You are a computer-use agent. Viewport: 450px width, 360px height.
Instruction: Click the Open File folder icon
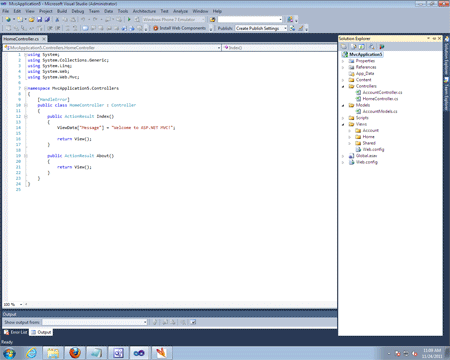(x=31, y=19)
